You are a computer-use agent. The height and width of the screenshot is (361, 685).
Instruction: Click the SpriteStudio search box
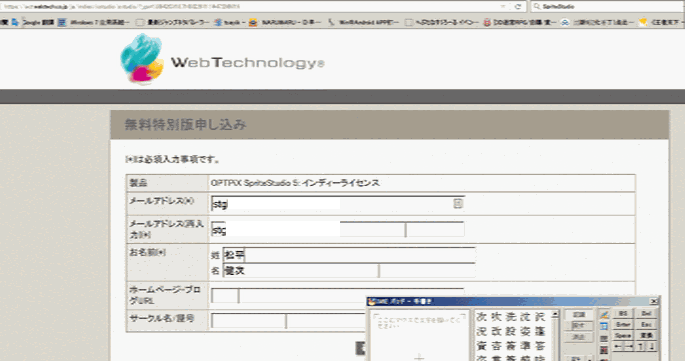click(607, 7)
